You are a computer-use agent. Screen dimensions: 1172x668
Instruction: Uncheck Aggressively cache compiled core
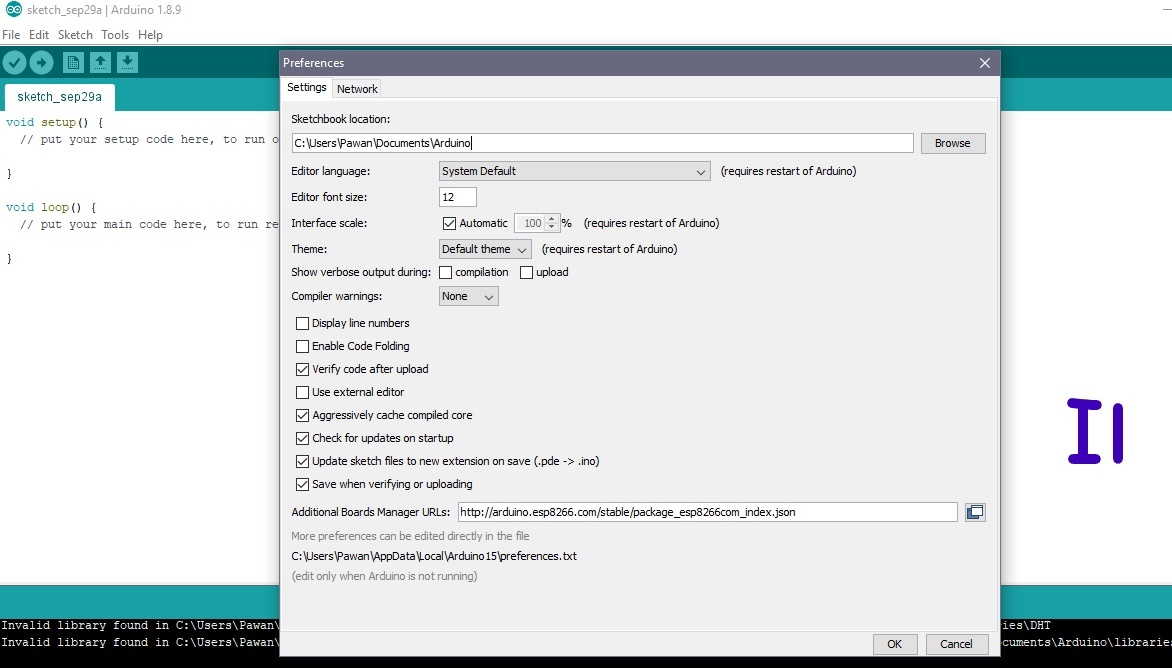(302, 415)
